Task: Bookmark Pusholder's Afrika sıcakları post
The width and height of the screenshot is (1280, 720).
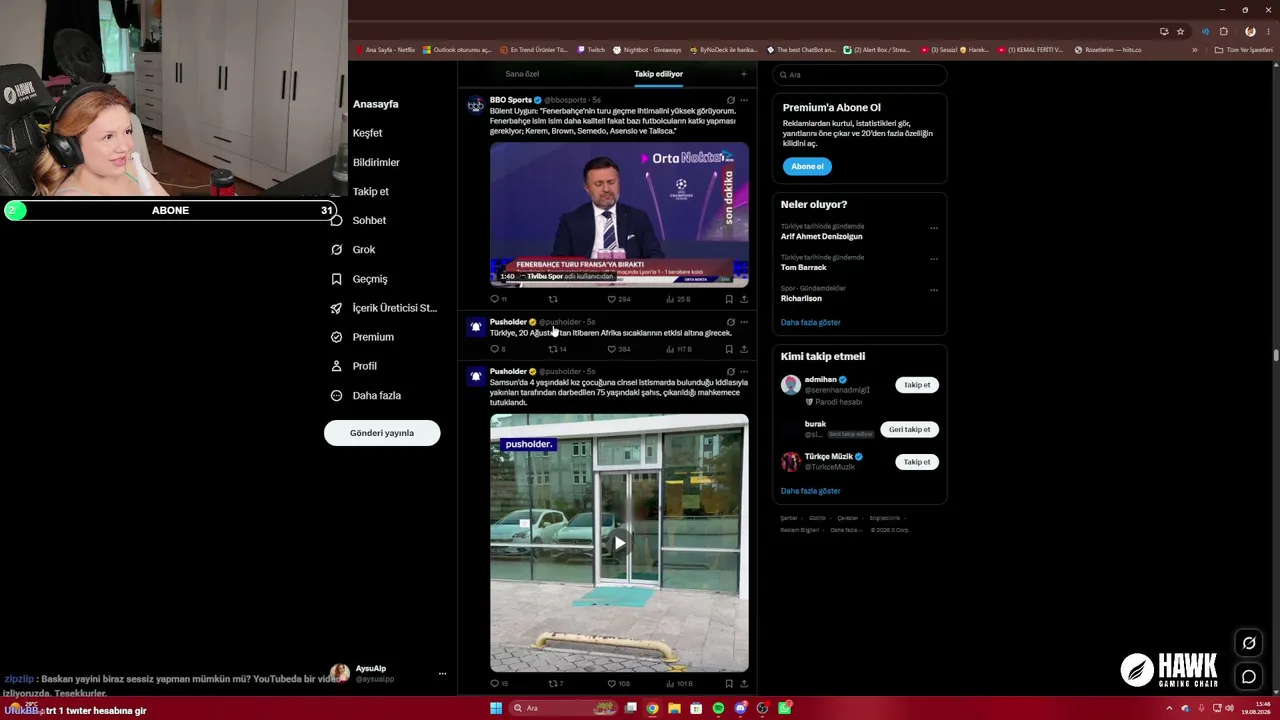Action: pos(729,349)
